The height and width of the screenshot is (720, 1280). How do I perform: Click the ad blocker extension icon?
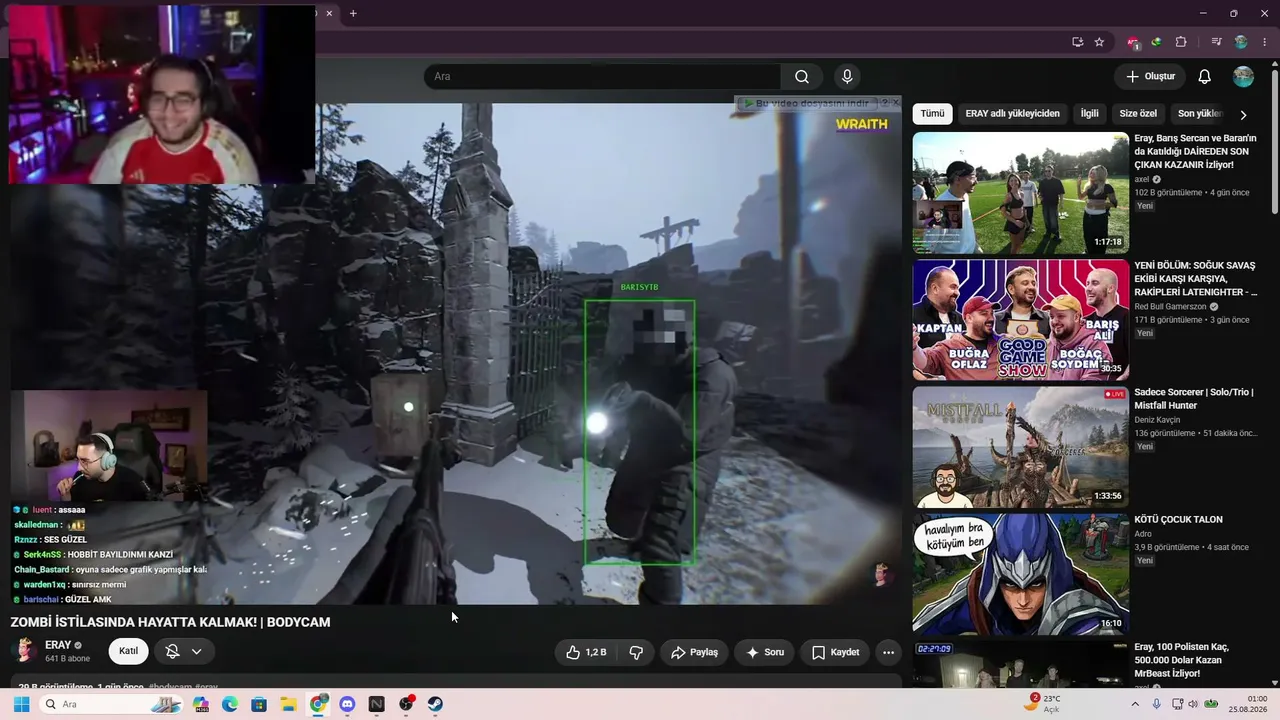(x=1133, y=42)
